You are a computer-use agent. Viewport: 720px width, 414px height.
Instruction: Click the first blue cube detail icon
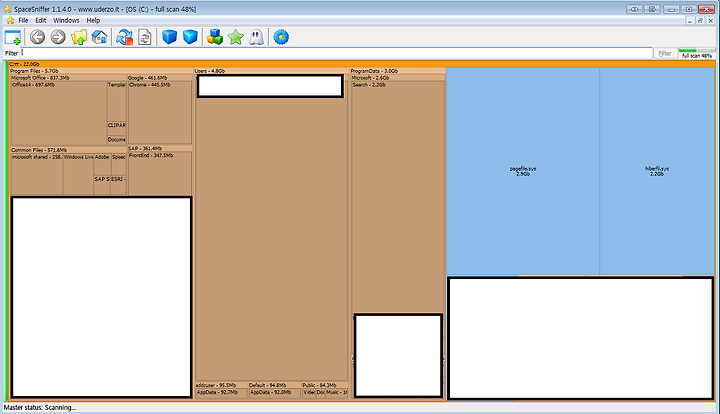(x=169, y=37)
